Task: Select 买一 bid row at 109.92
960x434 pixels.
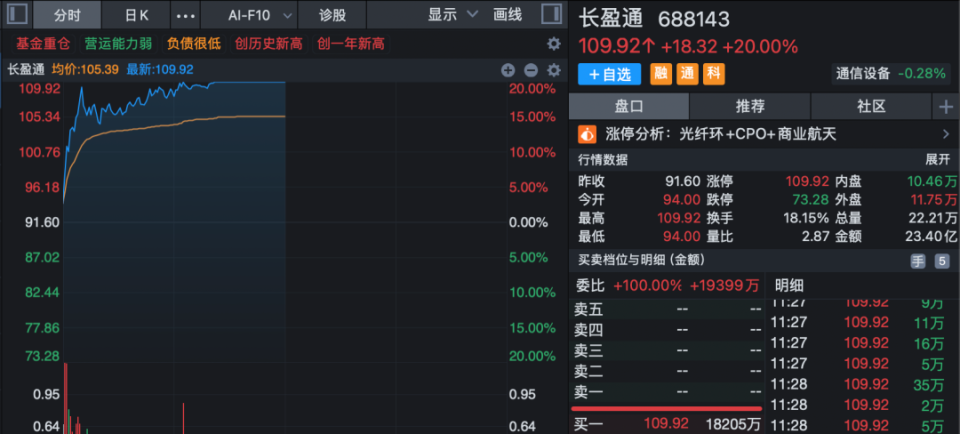Action: point(667,423)
